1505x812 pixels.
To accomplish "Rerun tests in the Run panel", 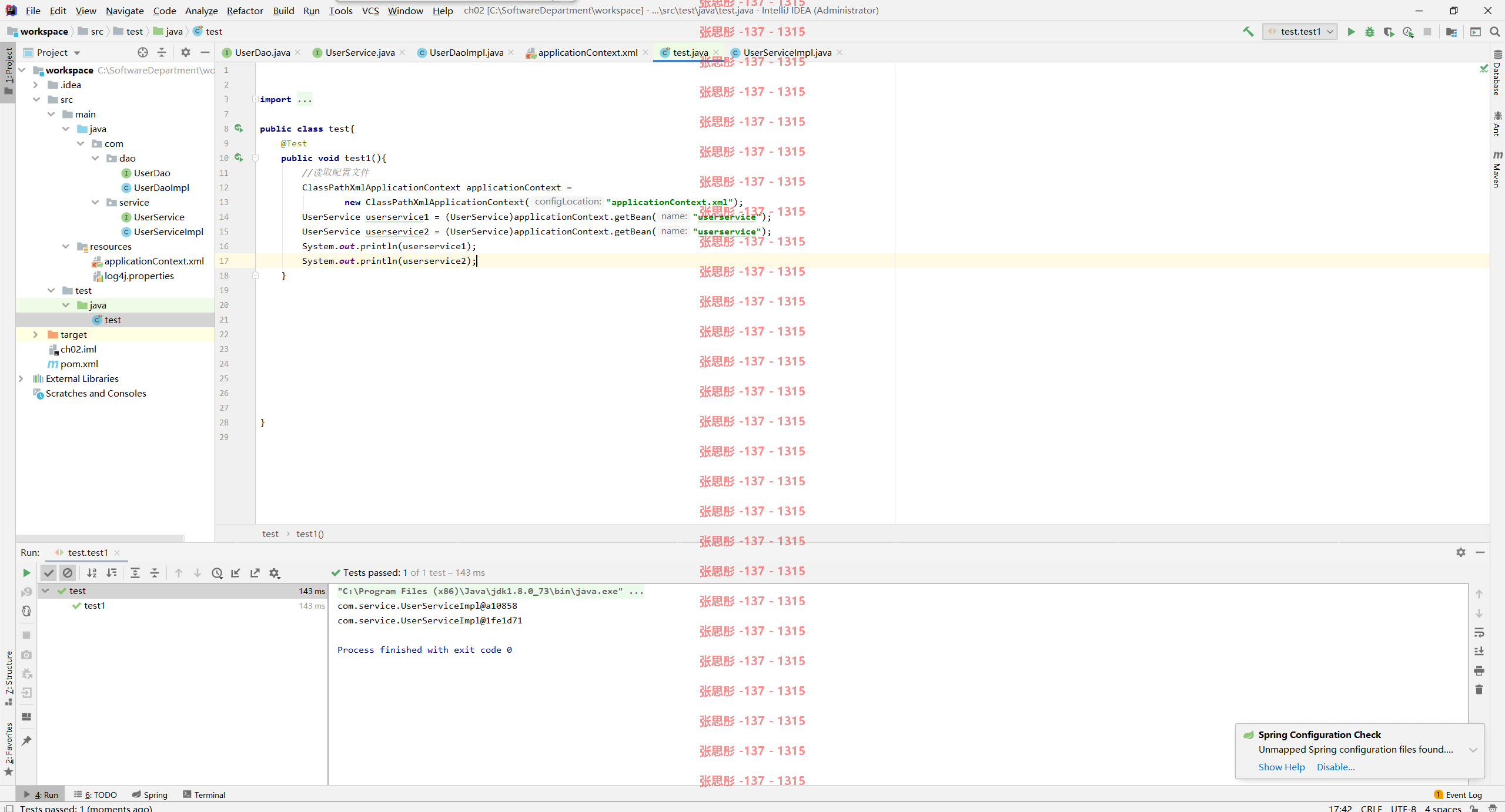I will point(26,573).
